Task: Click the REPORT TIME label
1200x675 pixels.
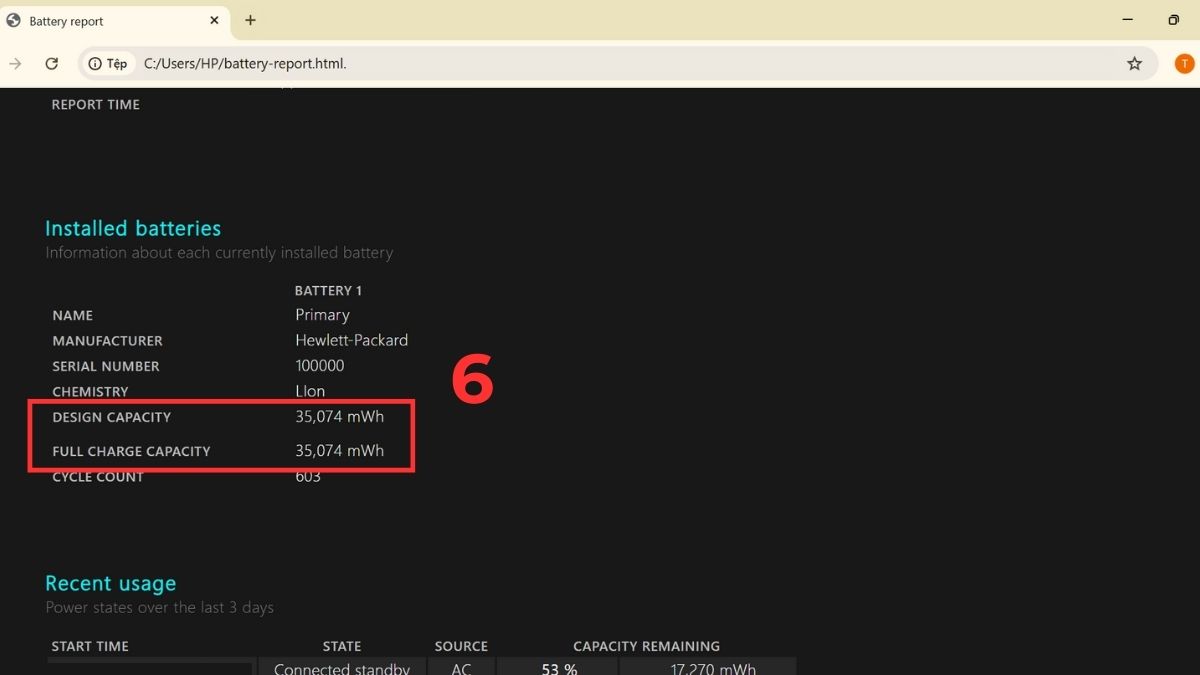Action: tap(96, 104)
